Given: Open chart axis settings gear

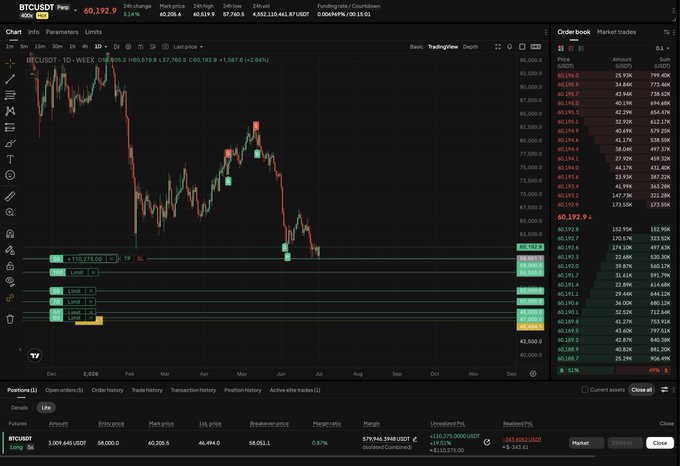Looking at the screenshot, I should (x=533, y=374).
